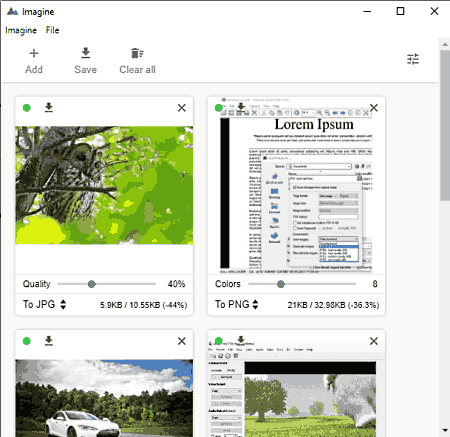This screenshot has height=437, width=450.
Task: Click the green status dot on Lorem Ipsum card
Action: point(219,108)
